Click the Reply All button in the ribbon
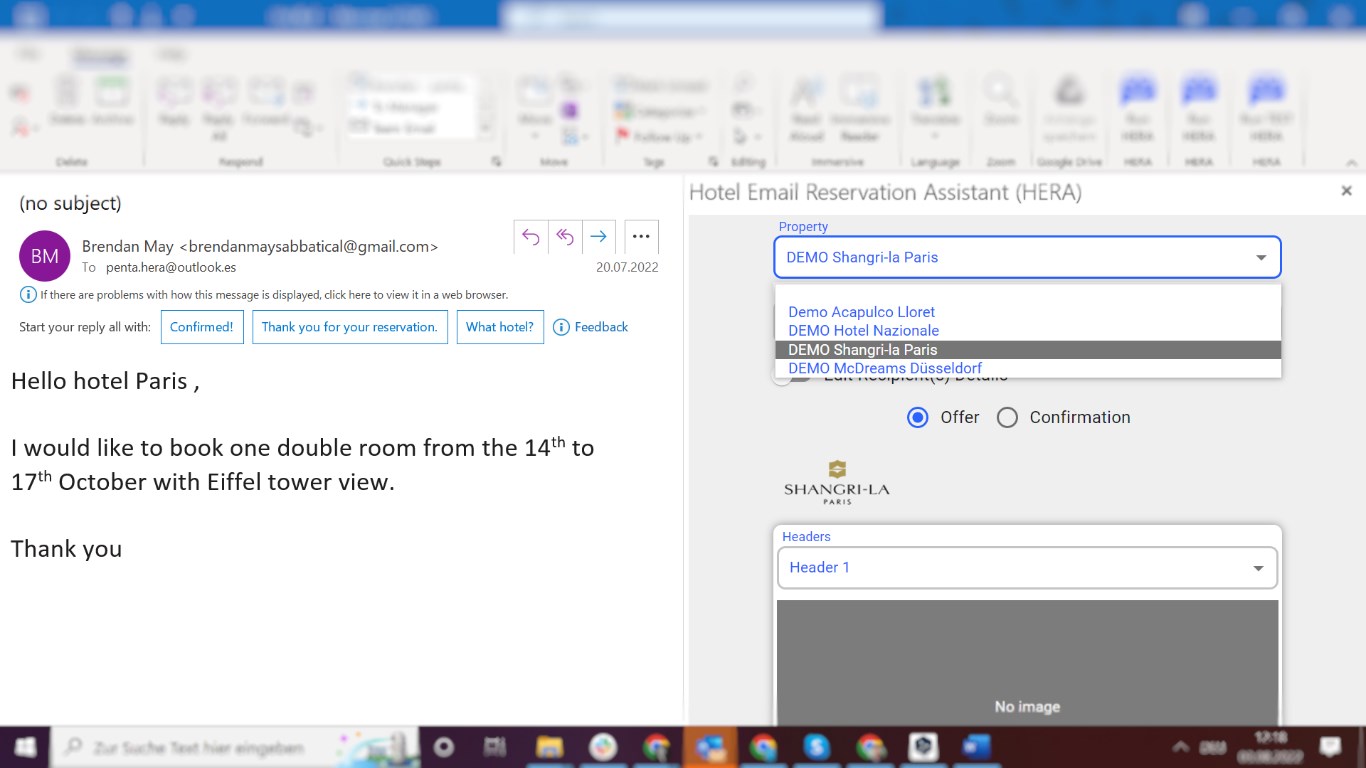Viewport: 1366px width, 768px height. coord(219,108)
